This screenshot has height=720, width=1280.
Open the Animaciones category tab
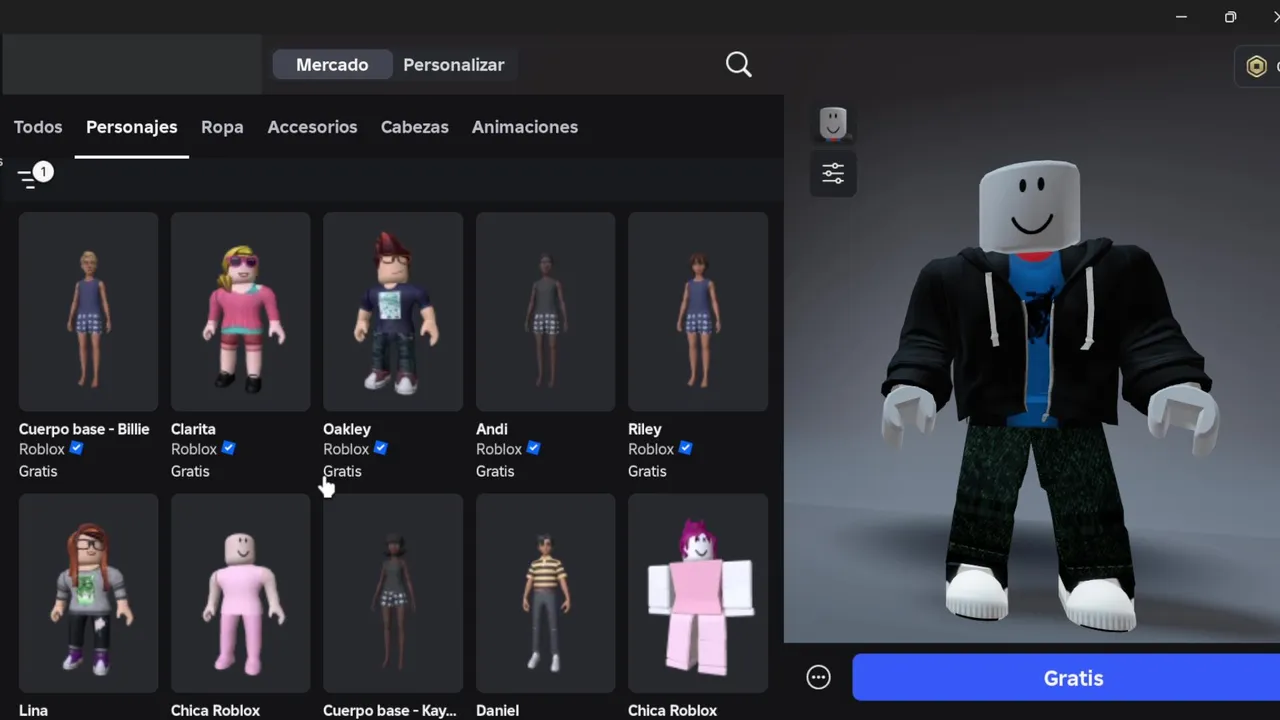[525, 127]
